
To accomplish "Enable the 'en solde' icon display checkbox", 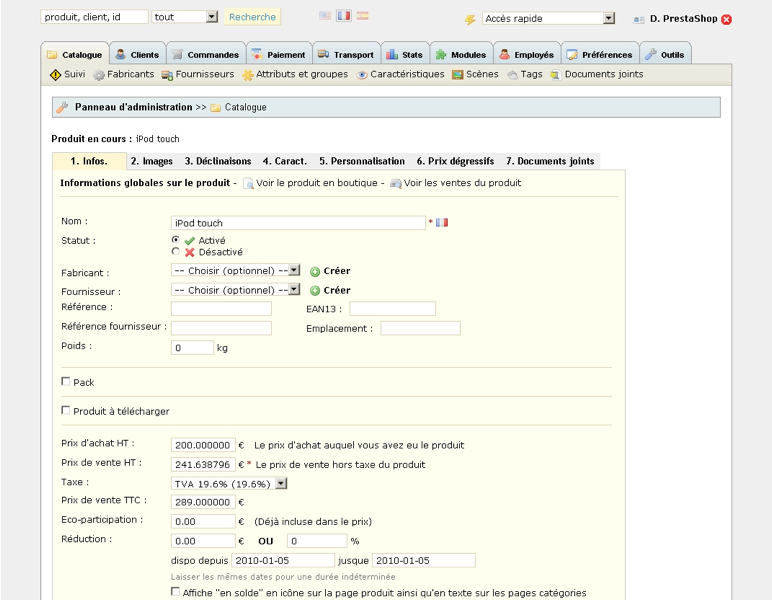I will tap(175, 592).
